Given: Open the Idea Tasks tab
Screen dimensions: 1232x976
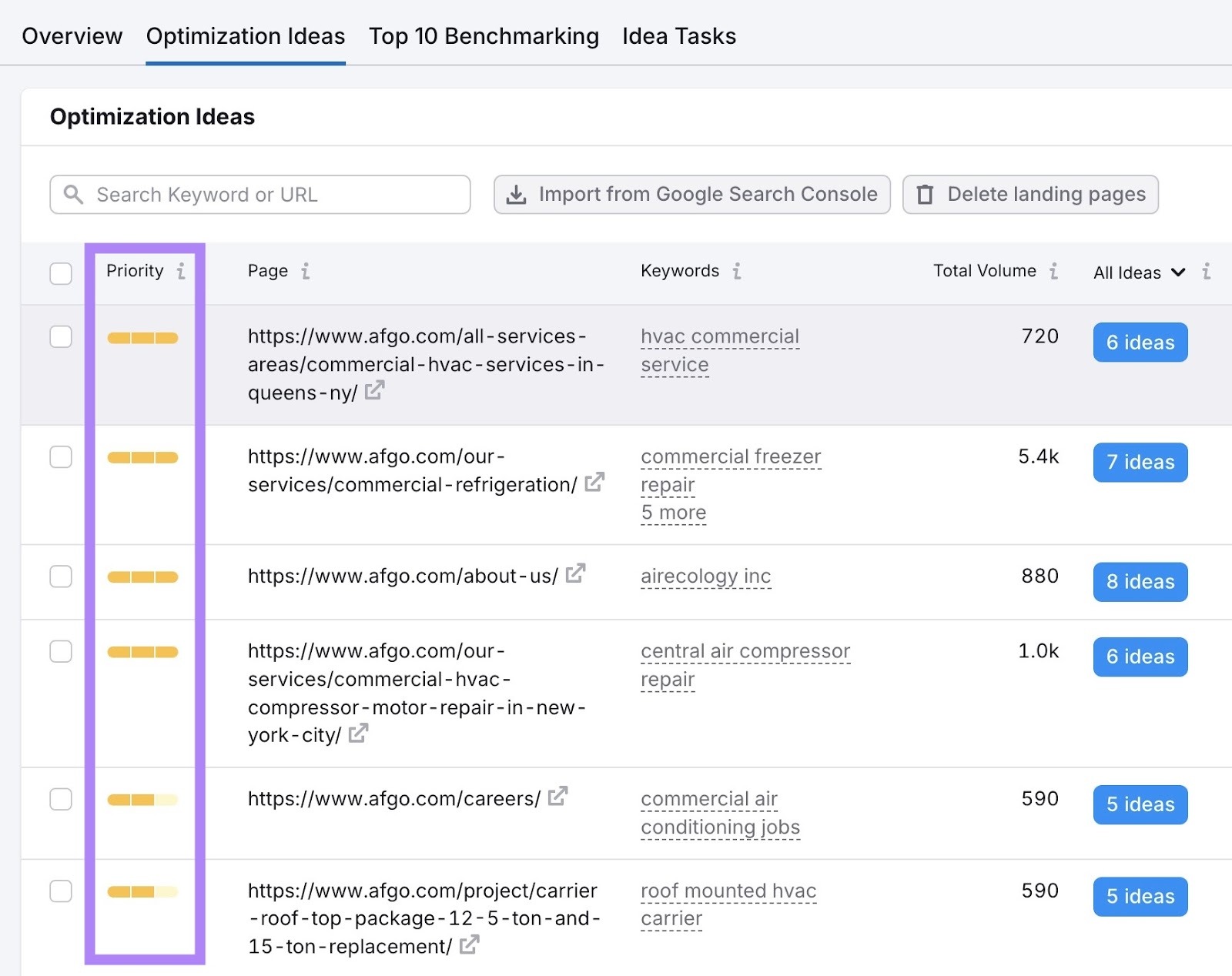Looking at the screenshot, I should tap(678, 35).
